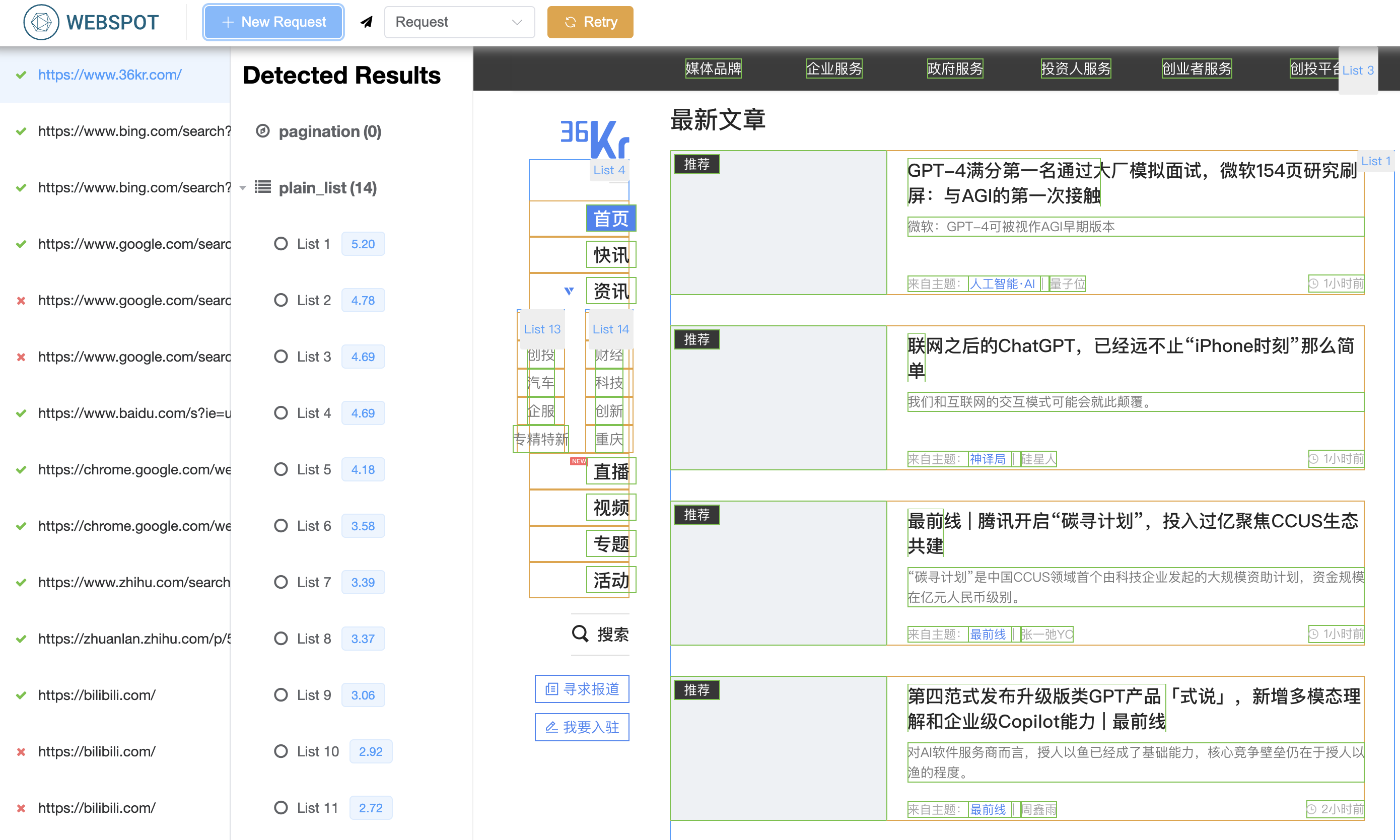Go to the 专题 nav tab
The width and height of the screenshot is (1400, 840).
click(x=611, y=544)
